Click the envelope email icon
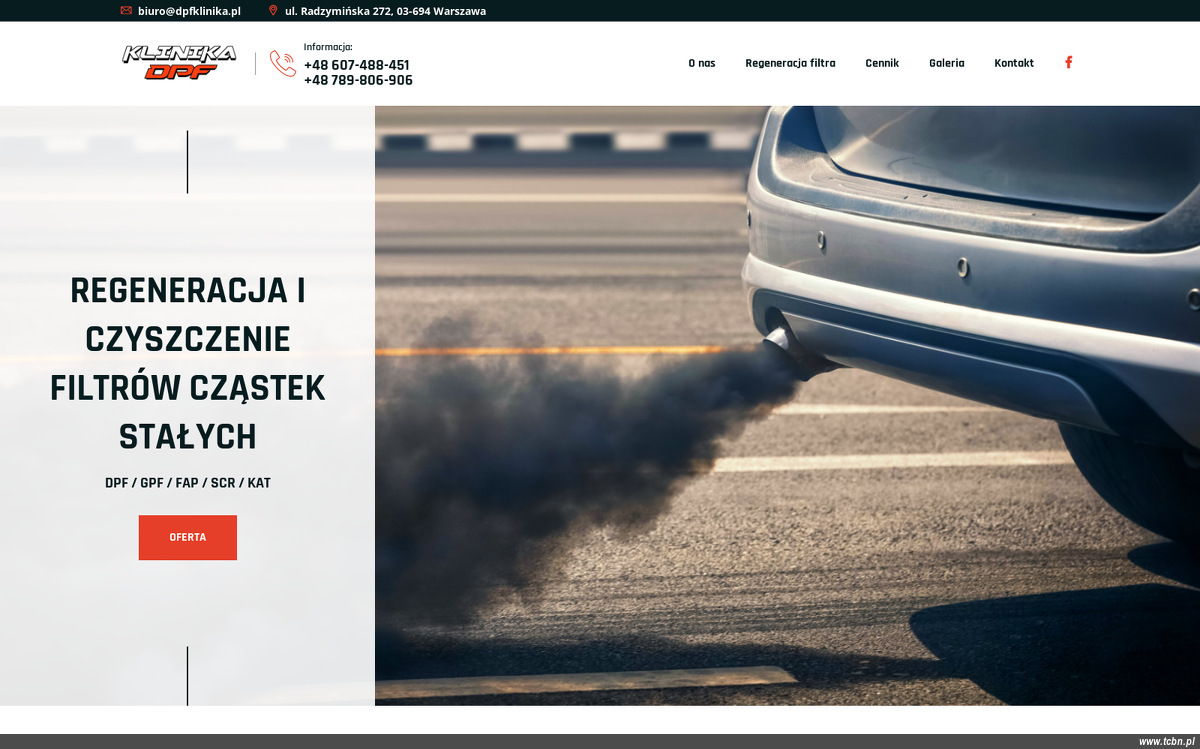 [126, 11]
